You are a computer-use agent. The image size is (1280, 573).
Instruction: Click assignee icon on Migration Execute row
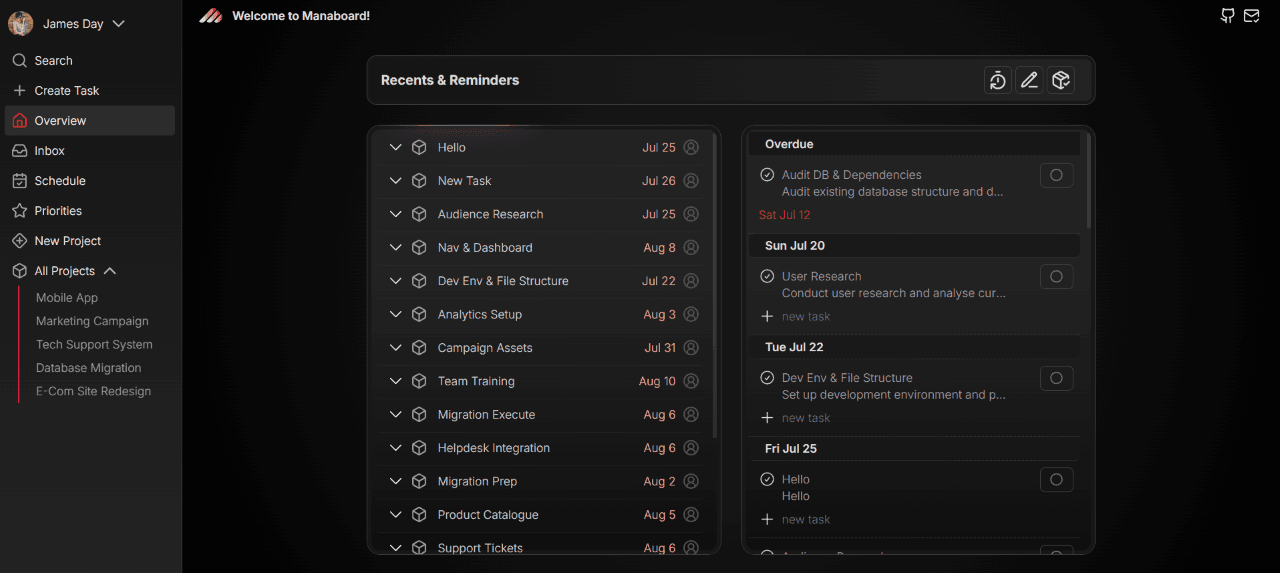tap(691, 414)
